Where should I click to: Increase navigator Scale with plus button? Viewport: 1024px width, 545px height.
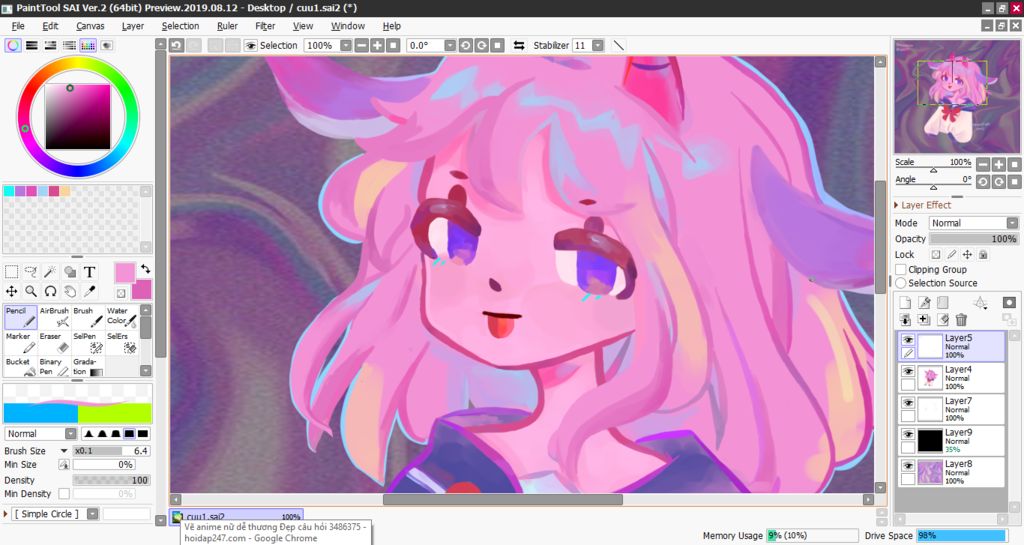999,164
